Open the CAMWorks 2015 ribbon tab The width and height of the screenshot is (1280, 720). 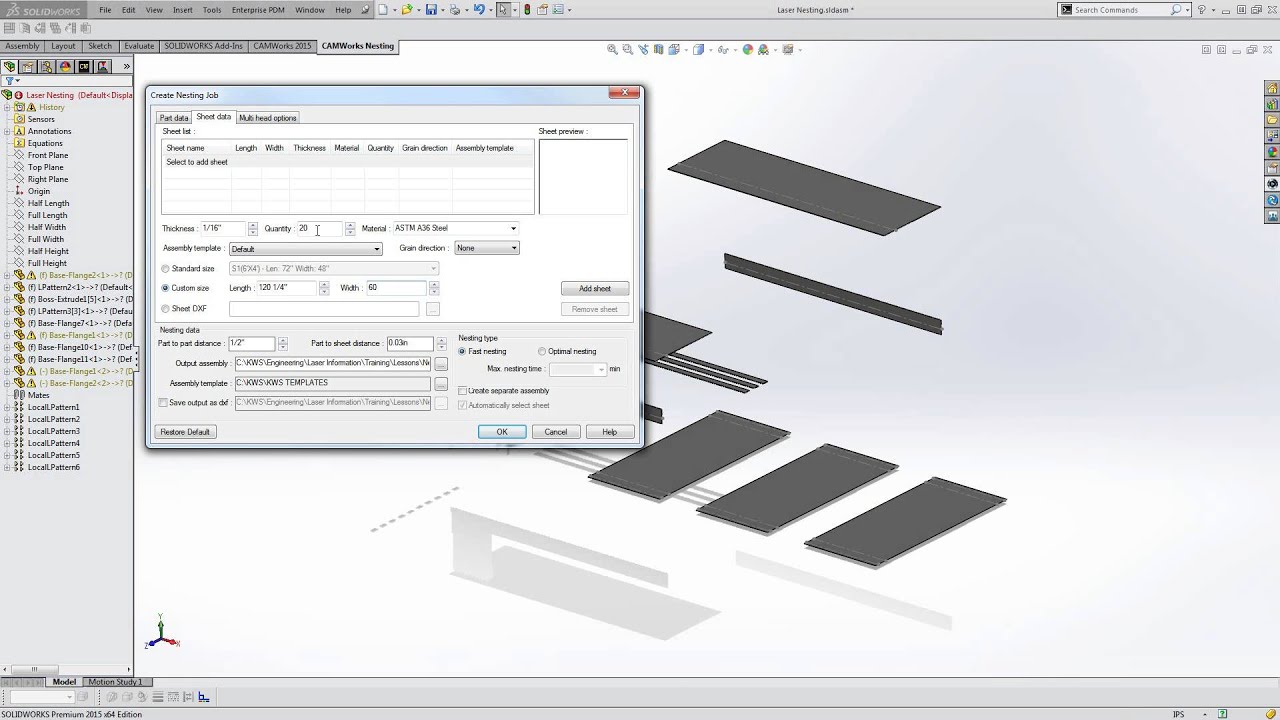[282, 46]
